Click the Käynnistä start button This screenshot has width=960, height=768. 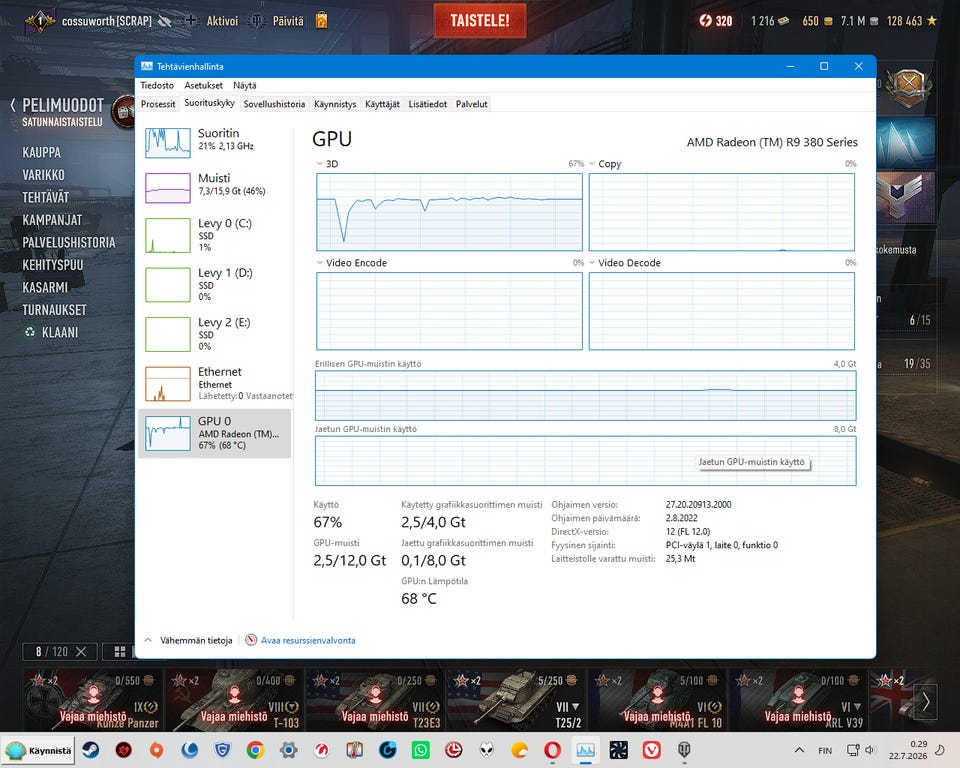point(39,750)
